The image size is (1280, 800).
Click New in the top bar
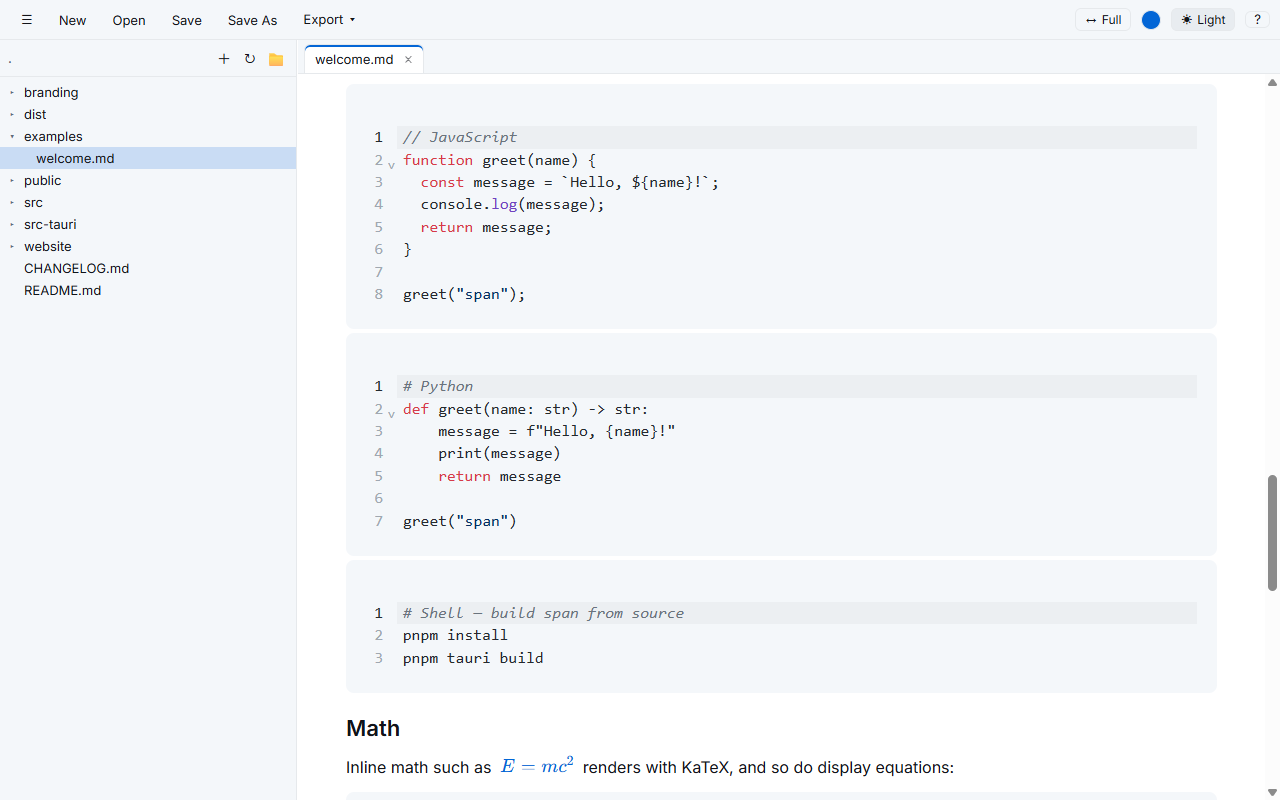tap(73, 20)
